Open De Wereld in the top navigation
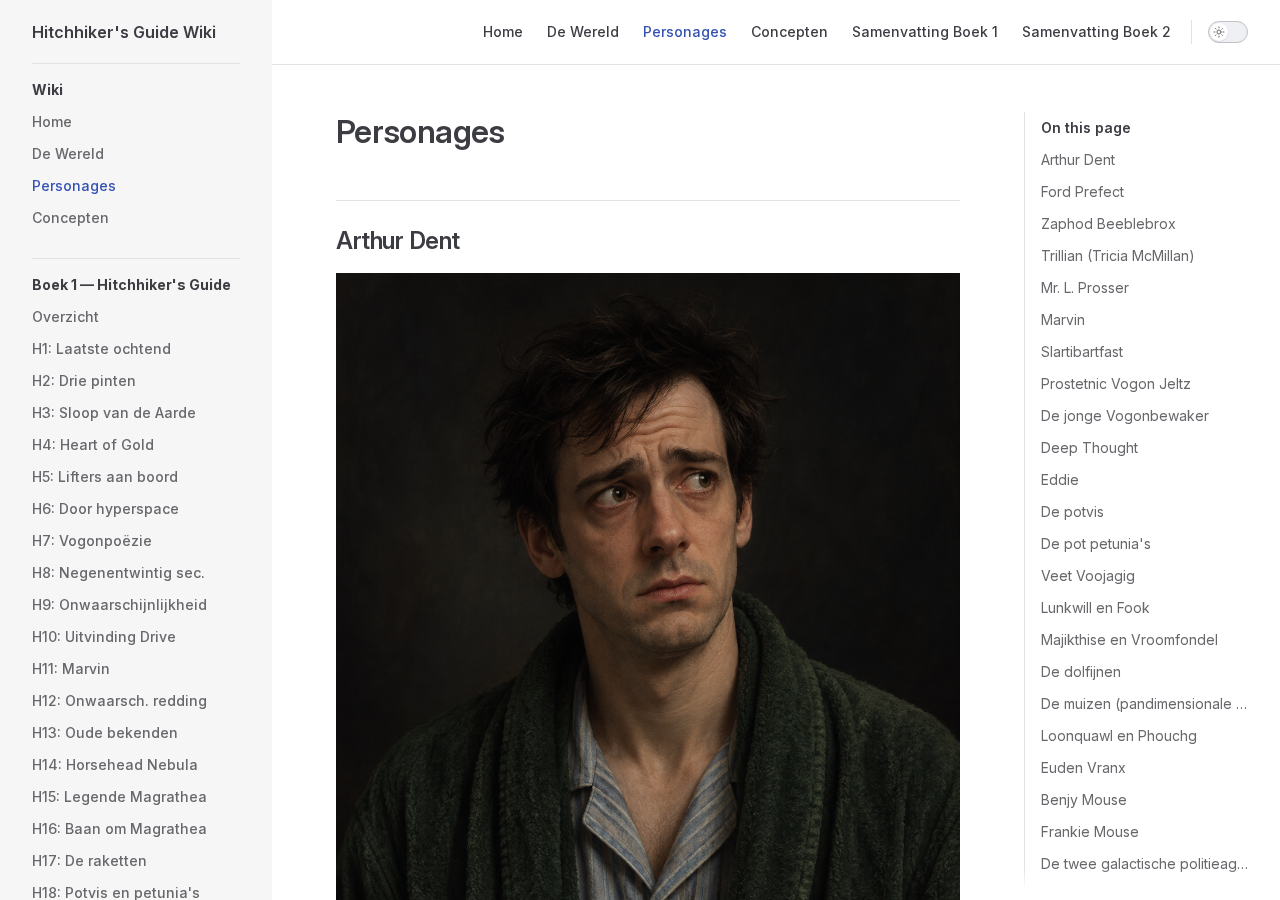The height and width of the screenshot is (900, 1280). click(583, 32)
